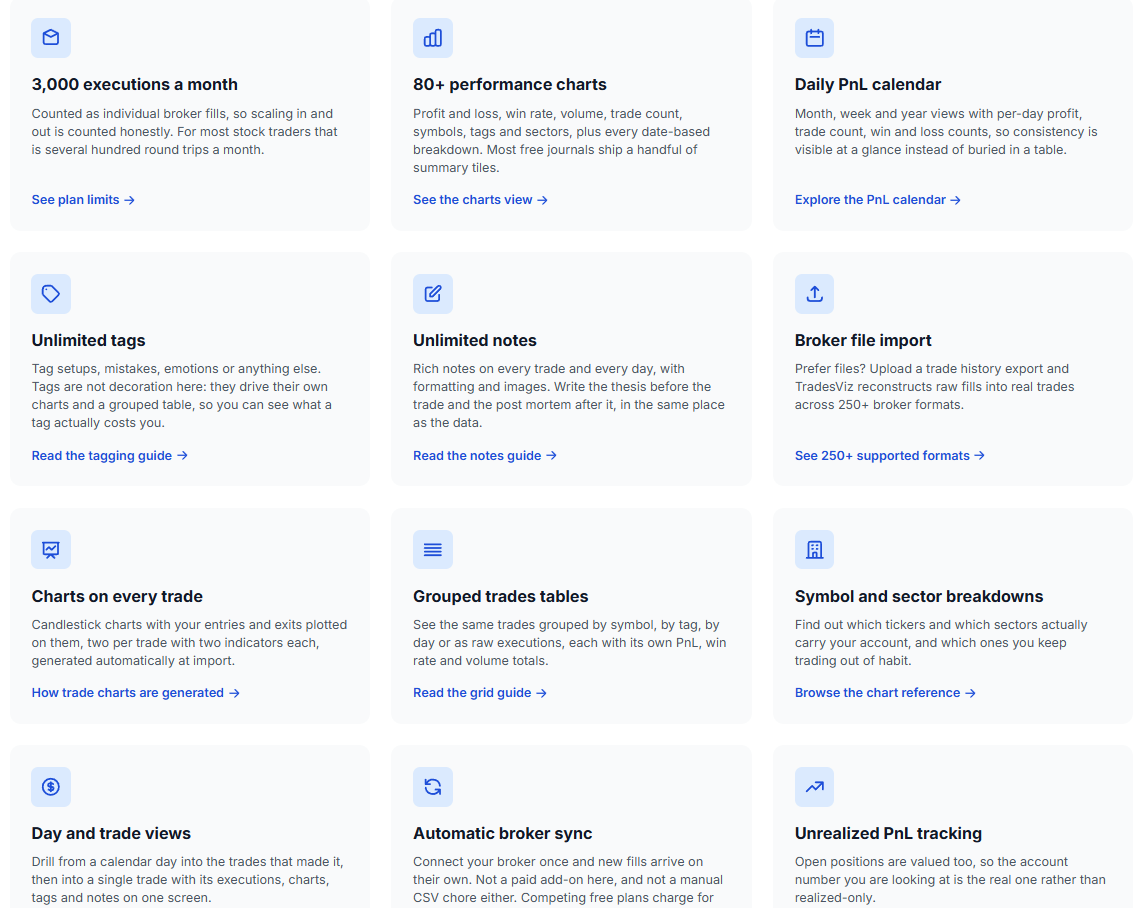
Task: Click the chart presentation icon above Charts on every trade
Action: (51, 549)
